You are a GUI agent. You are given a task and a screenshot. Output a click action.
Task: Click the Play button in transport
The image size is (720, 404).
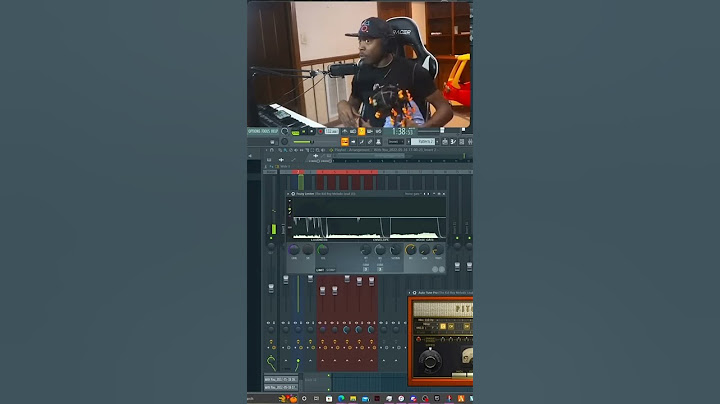pos(304,132)
